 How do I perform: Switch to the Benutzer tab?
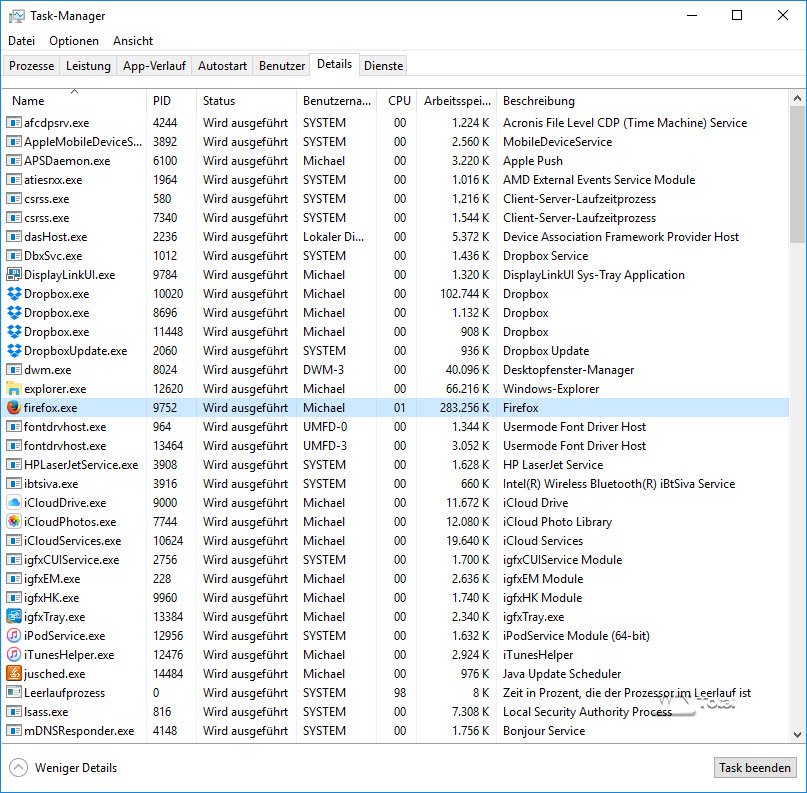click(x=282, y=66)
